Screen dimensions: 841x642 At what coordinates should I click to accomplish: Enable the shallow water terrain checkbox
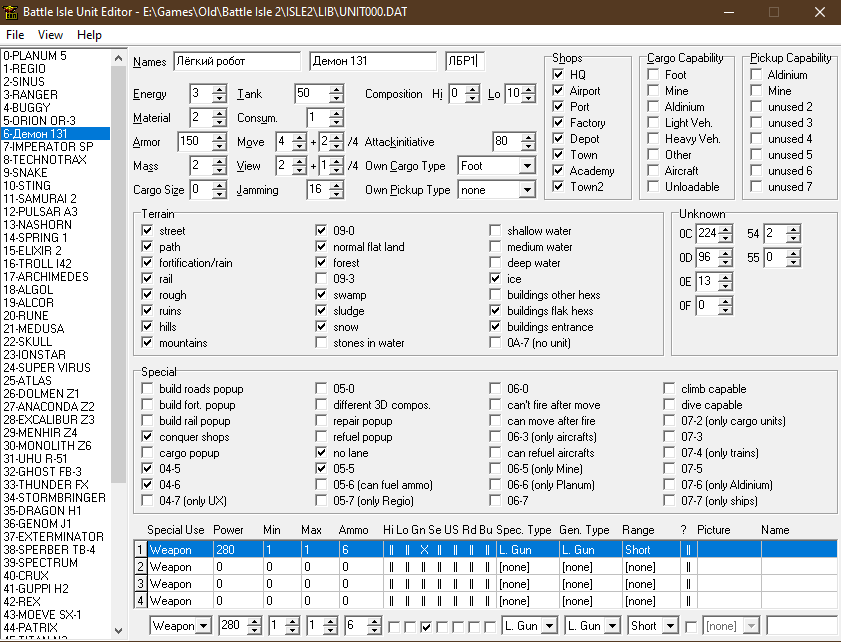[496, 231]
